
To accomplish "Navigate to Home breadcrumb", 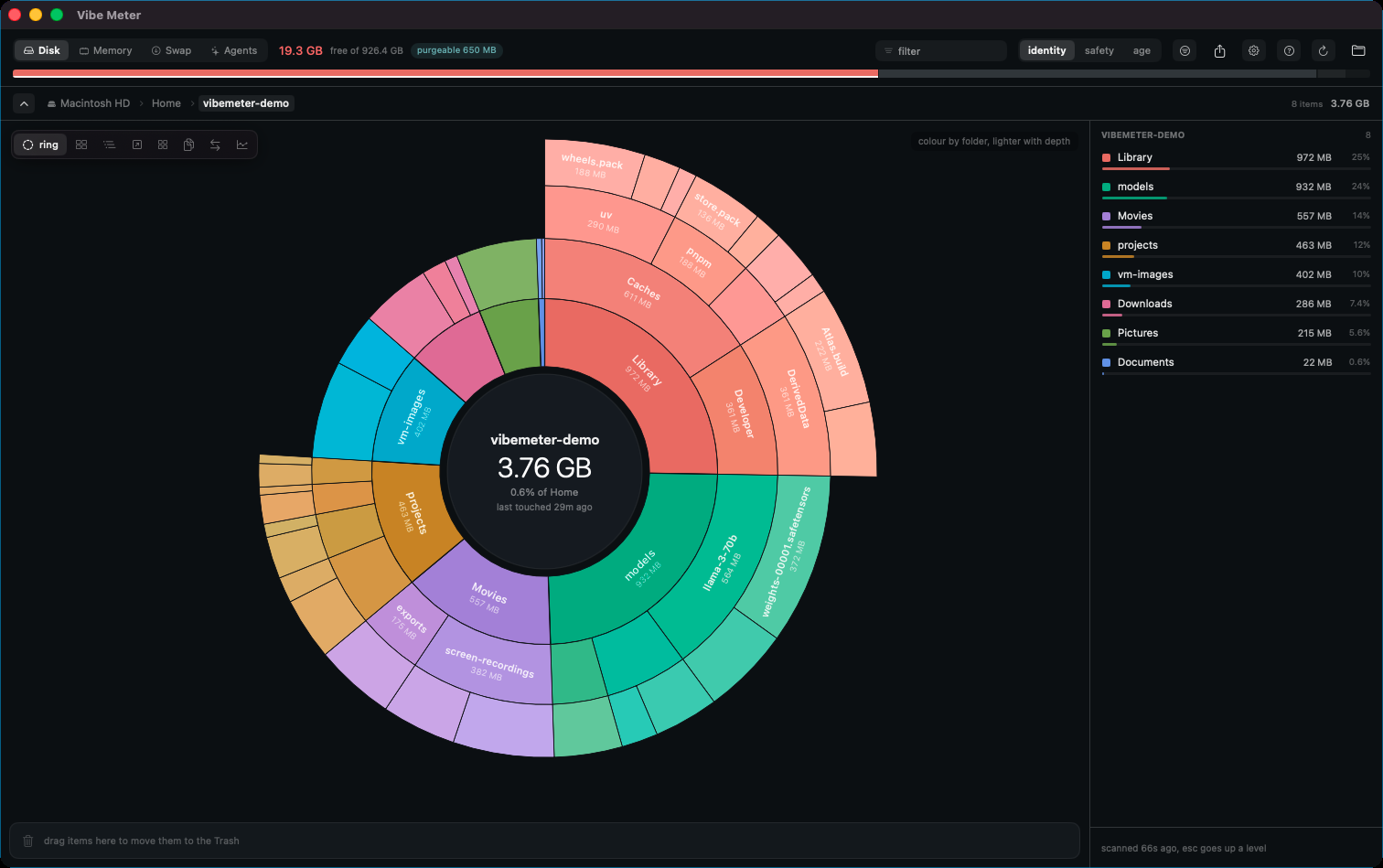I will 166,103.
